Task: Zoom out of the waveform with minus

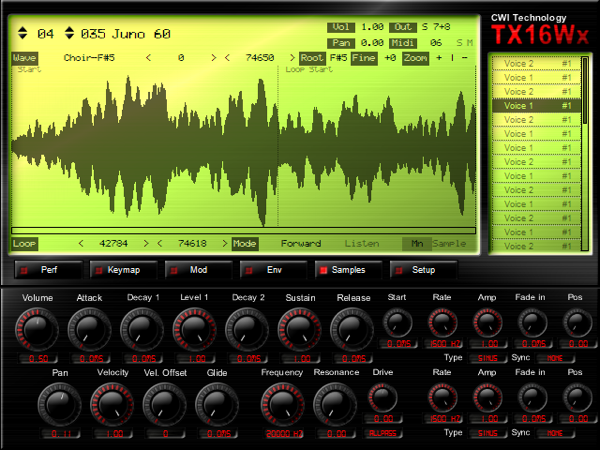Action: (465, 58)
